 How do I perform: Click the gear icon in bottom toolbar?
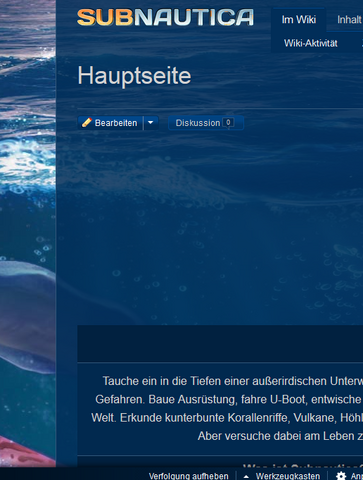click(341, 476)
